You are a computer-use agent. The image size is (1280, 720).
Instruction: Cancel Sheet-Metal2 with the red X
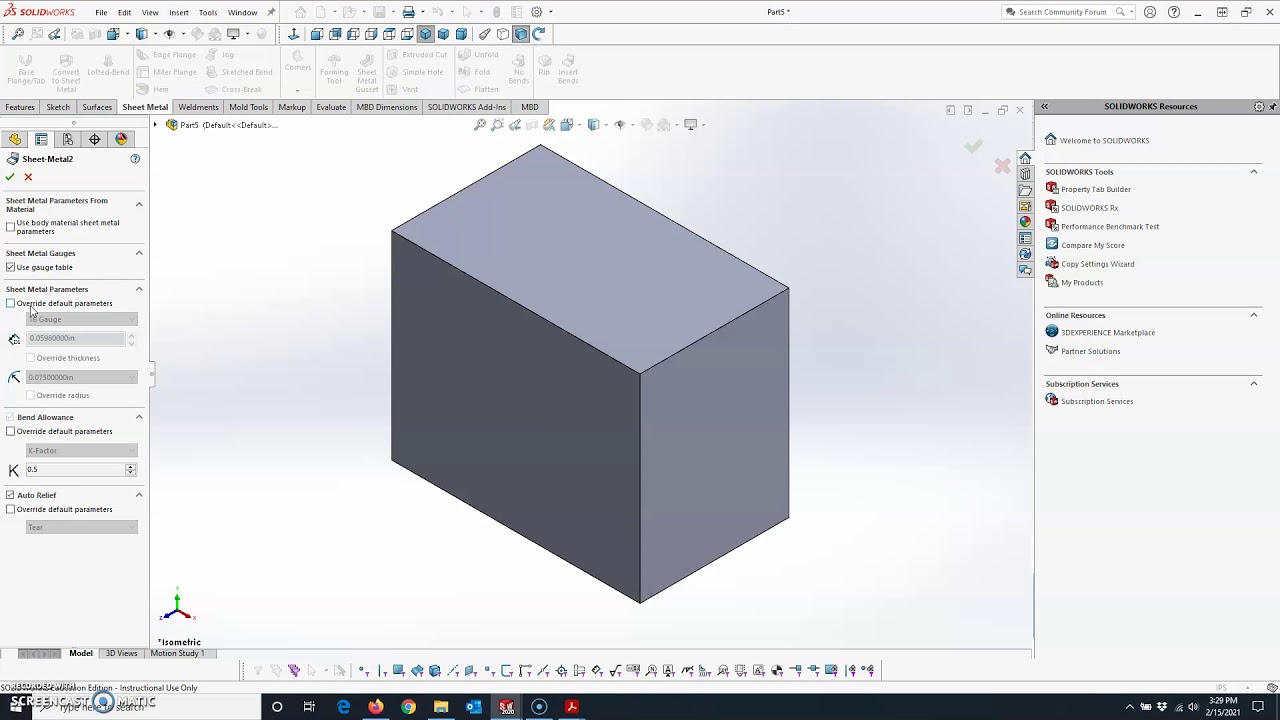point(28,177)
